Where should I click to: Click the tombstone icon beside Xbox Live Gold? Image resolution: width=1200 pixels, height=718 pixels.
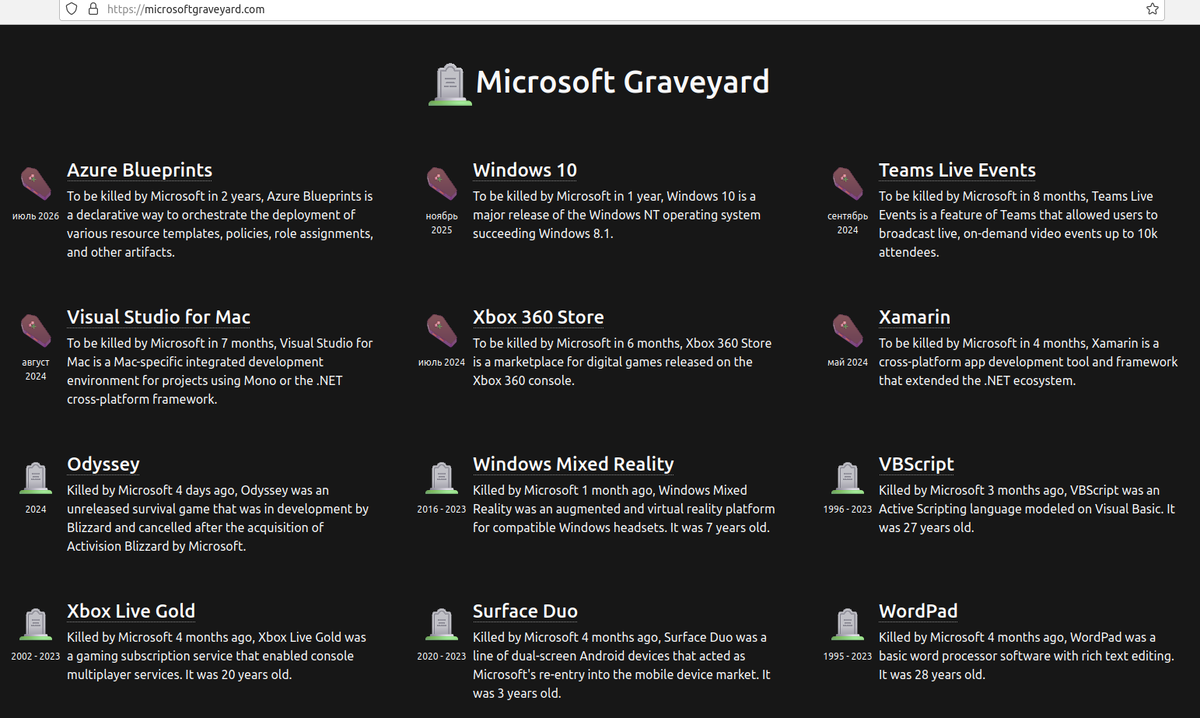36,625
